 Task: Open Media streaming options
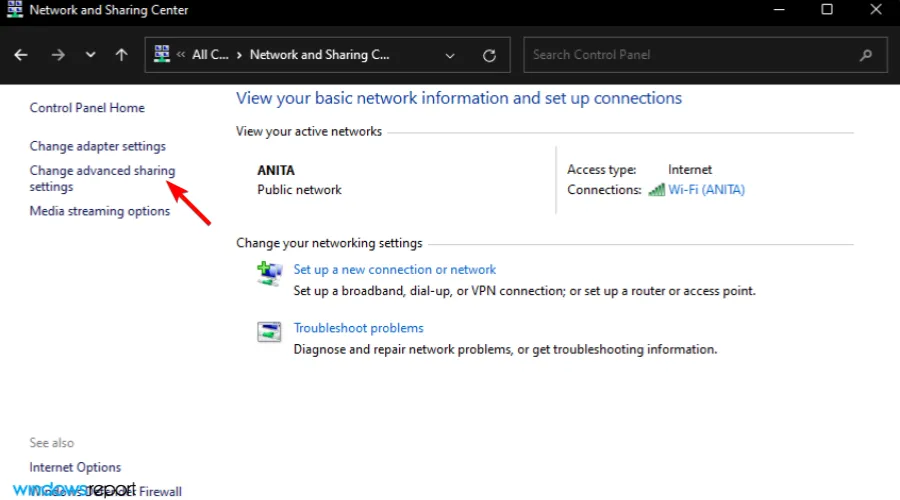[x=99, y=211]
